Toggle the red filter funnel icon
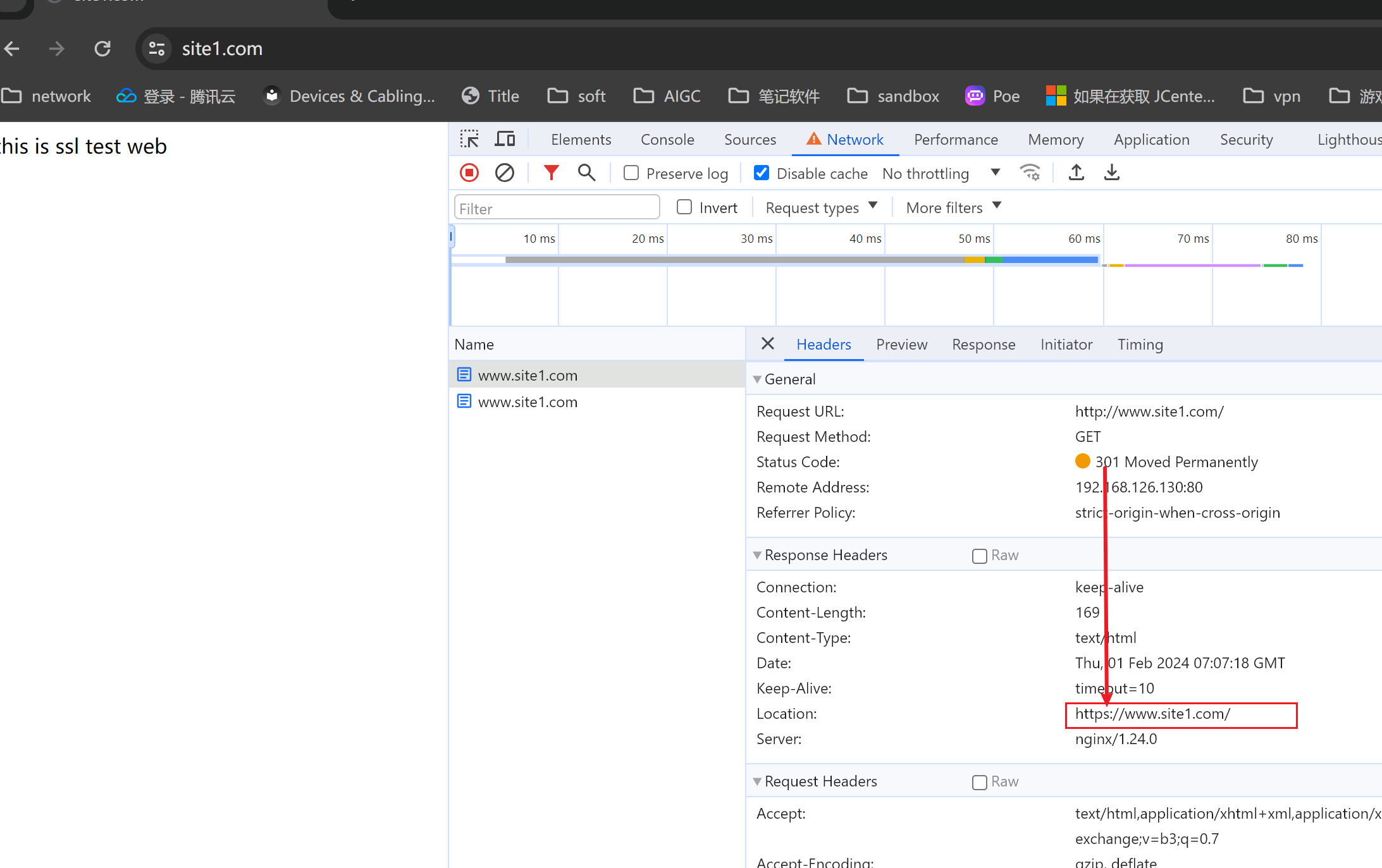Image resolution: width=1382 pixels, height=868 pixels. 552,173
